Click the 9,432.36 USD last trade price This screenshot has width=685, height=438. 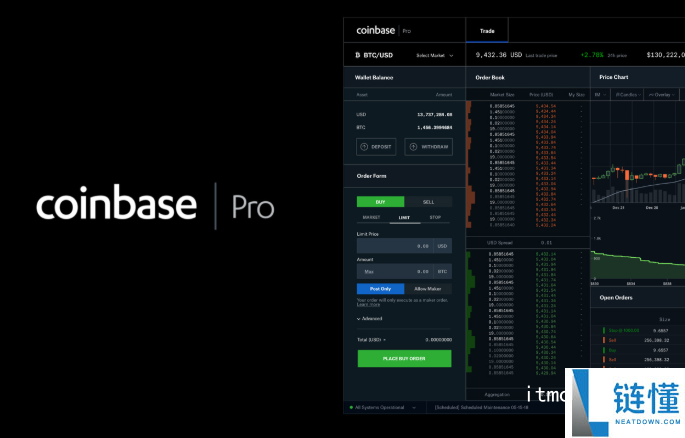click(x=498, y=55)
